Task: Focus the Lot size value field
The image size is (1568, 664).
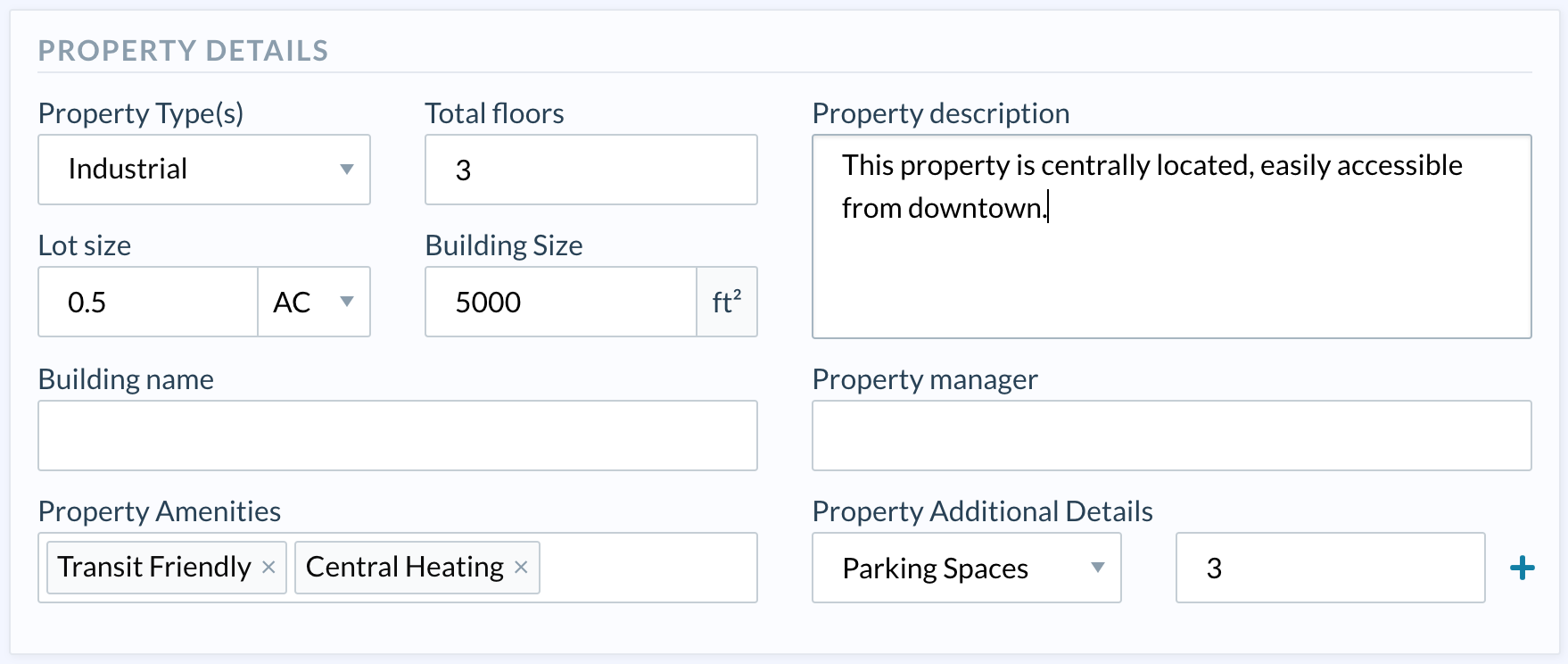Action: [x=148, y=302]
